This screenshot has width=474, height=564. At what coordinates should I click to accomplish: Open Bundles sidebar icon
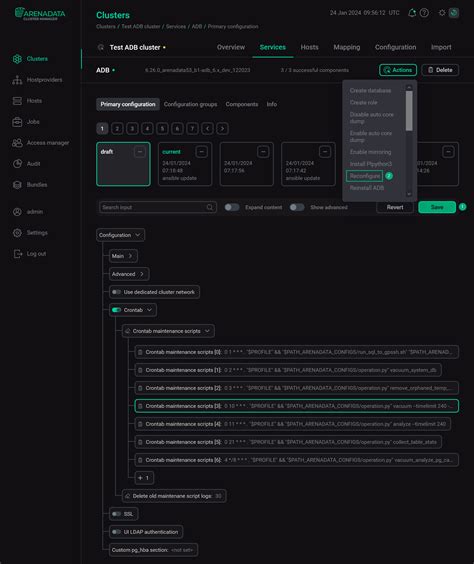coord(17,185)
